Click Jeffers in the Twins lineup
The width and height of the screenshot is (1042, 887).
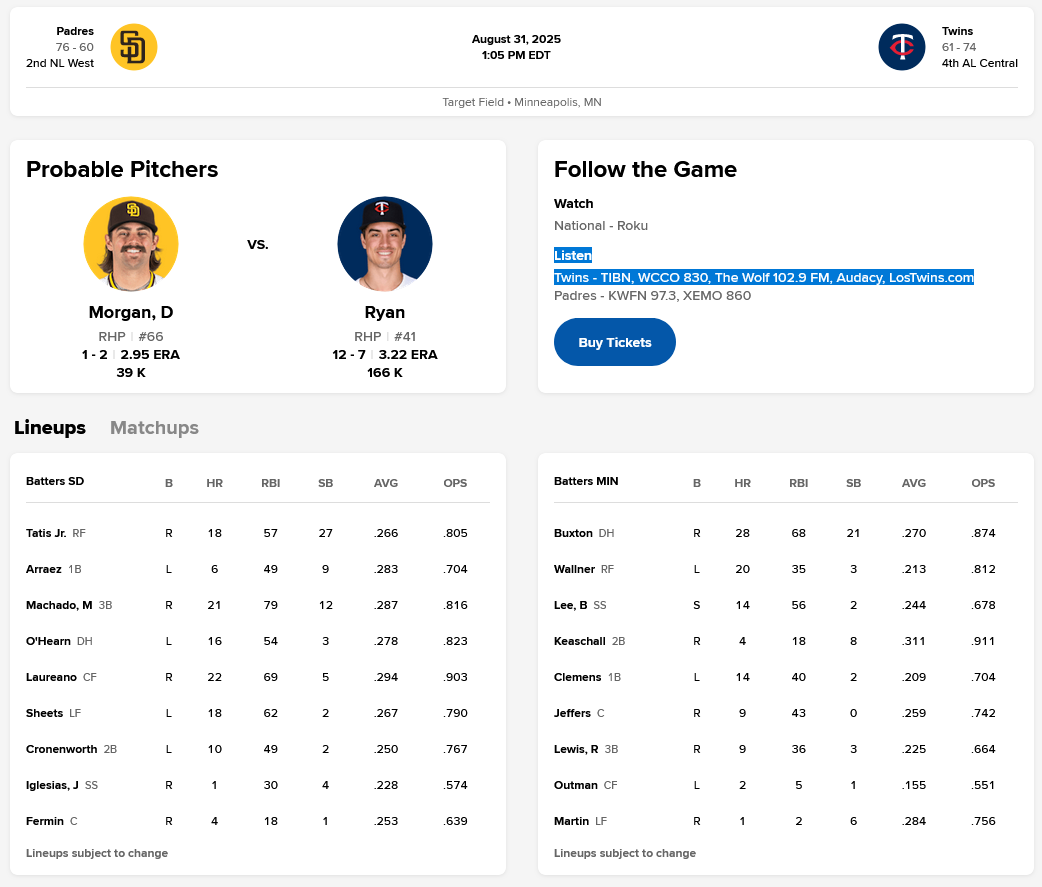coord(572,713)
